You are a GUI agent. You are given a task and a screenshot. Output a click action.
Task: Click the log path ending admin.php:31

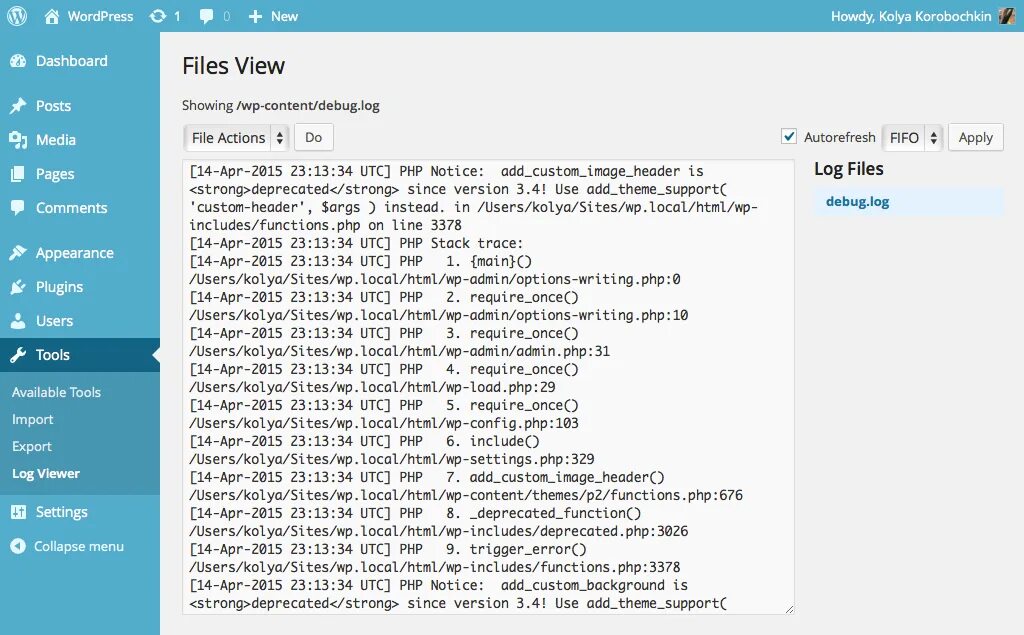[x=399, y=351]
